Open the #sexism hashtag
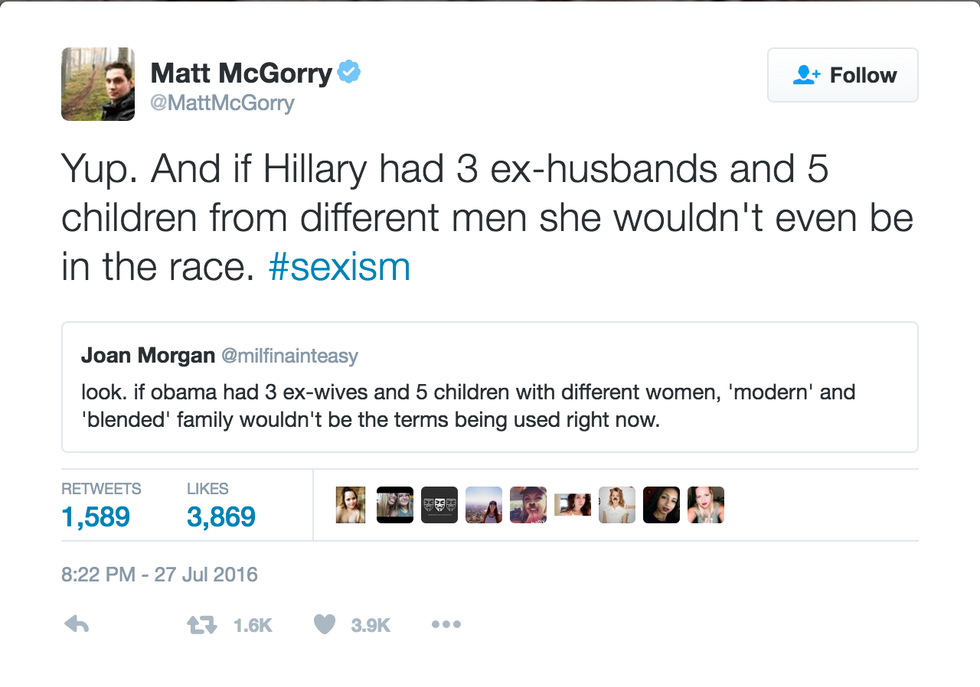The image size is (980, 687). (339, 267)
